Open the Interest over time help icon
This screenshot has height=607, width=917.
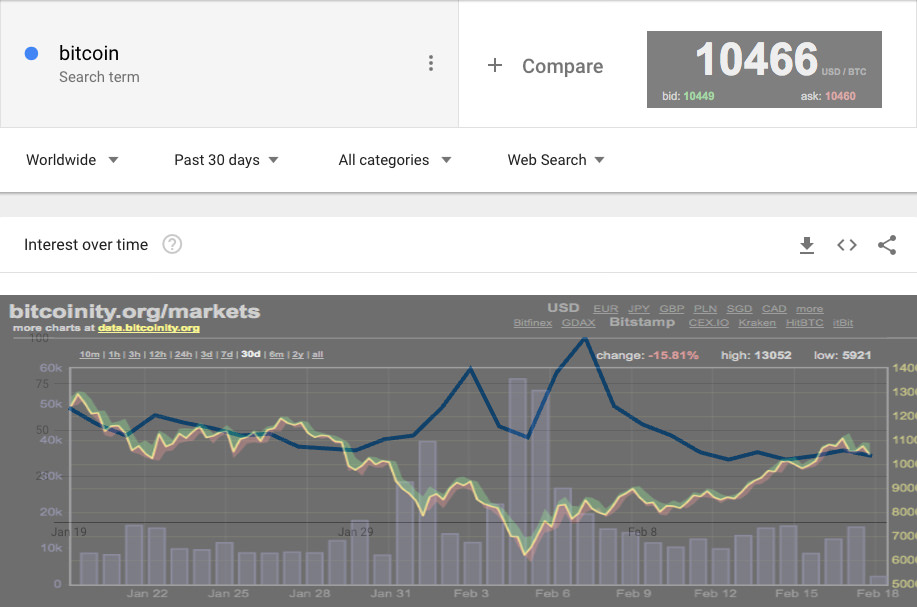(172, 244)
